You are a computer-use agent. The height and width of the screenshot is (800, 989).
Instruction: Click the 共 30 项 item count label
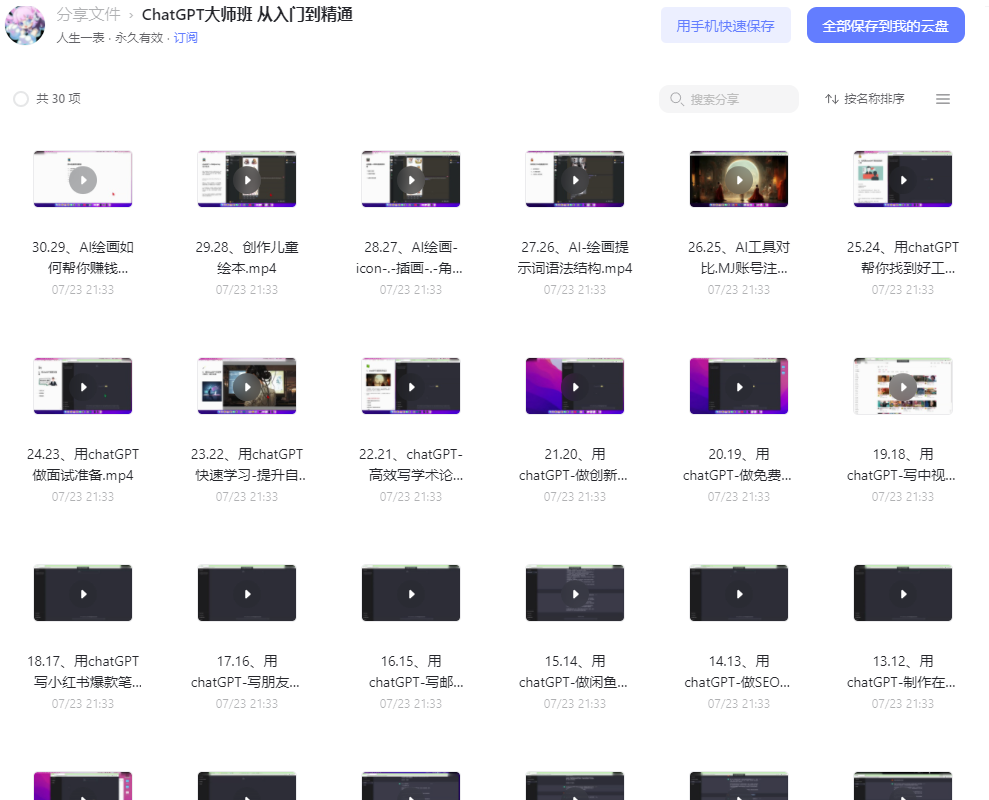point(59,99)
